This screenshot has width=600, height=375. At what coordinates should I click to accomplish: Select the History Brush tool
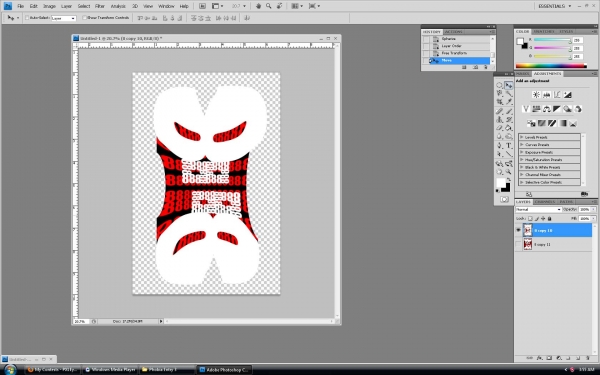point(509,119)
